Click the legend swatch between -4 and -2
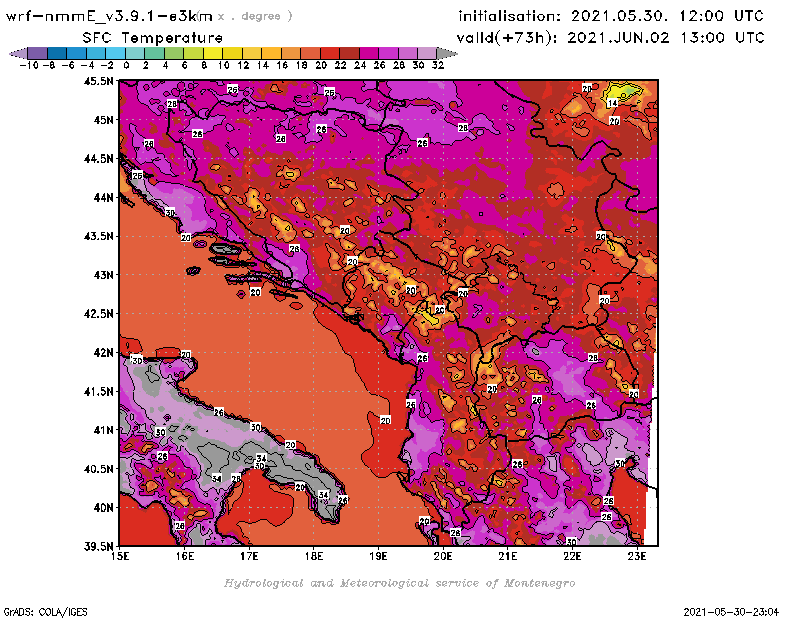800x618 pixels. click(96, 53)
